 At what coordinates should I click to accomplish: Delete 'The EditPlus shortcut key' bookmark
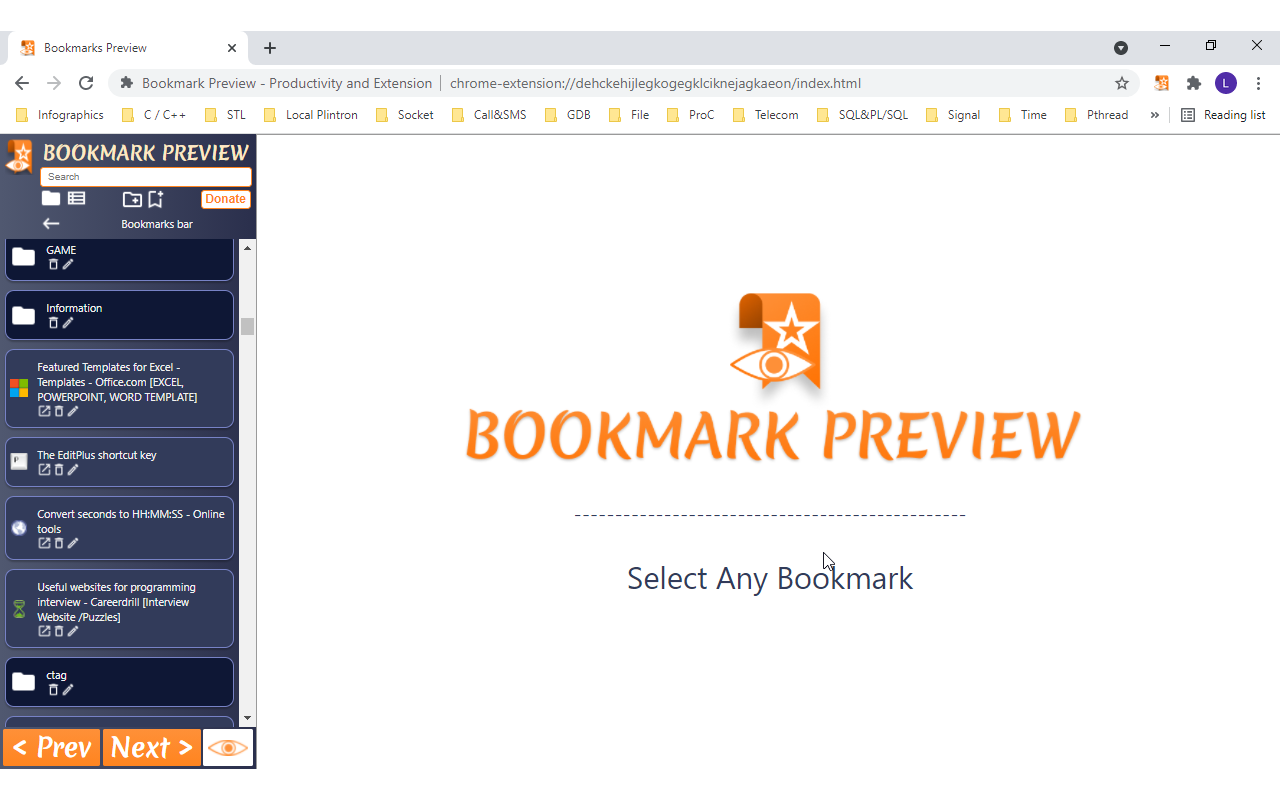pyautogui.click(x=58, y=469)
